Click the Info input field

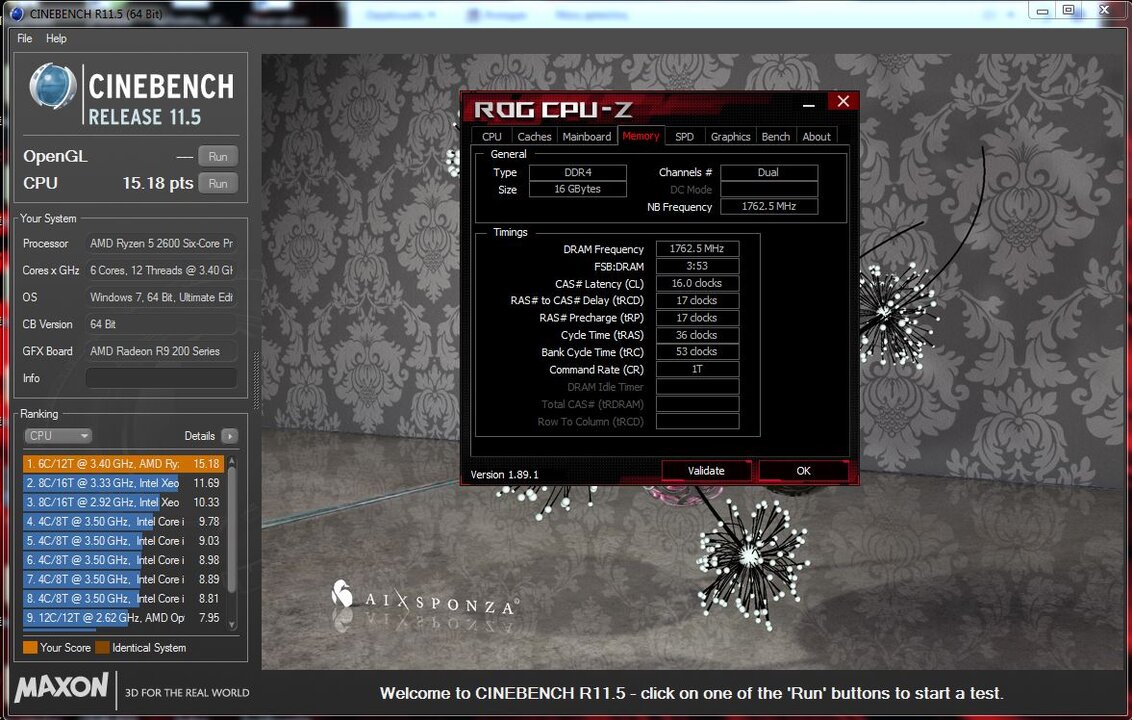coord(162,378)
